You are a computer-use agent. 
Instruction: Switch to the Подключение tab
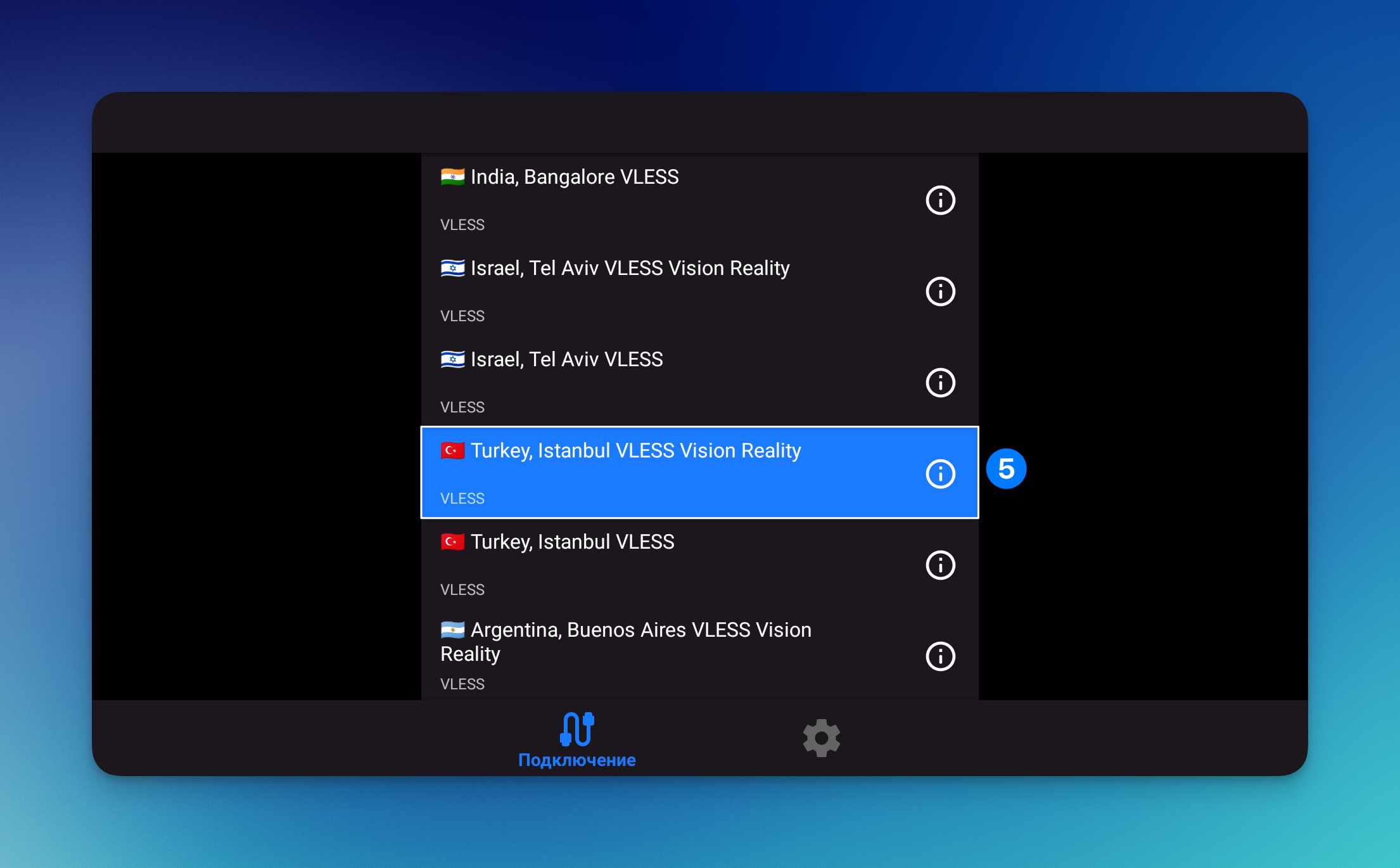click(x=576, y=760)
